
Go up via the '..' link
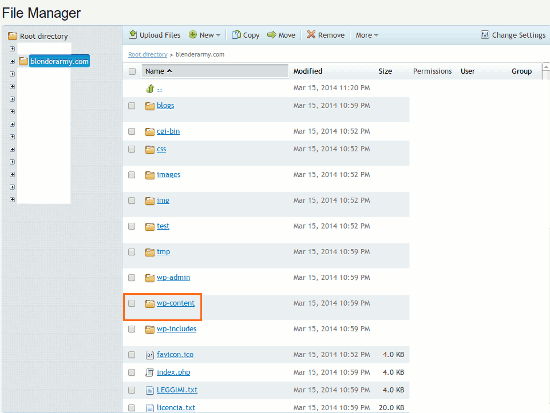pos(160,89)
